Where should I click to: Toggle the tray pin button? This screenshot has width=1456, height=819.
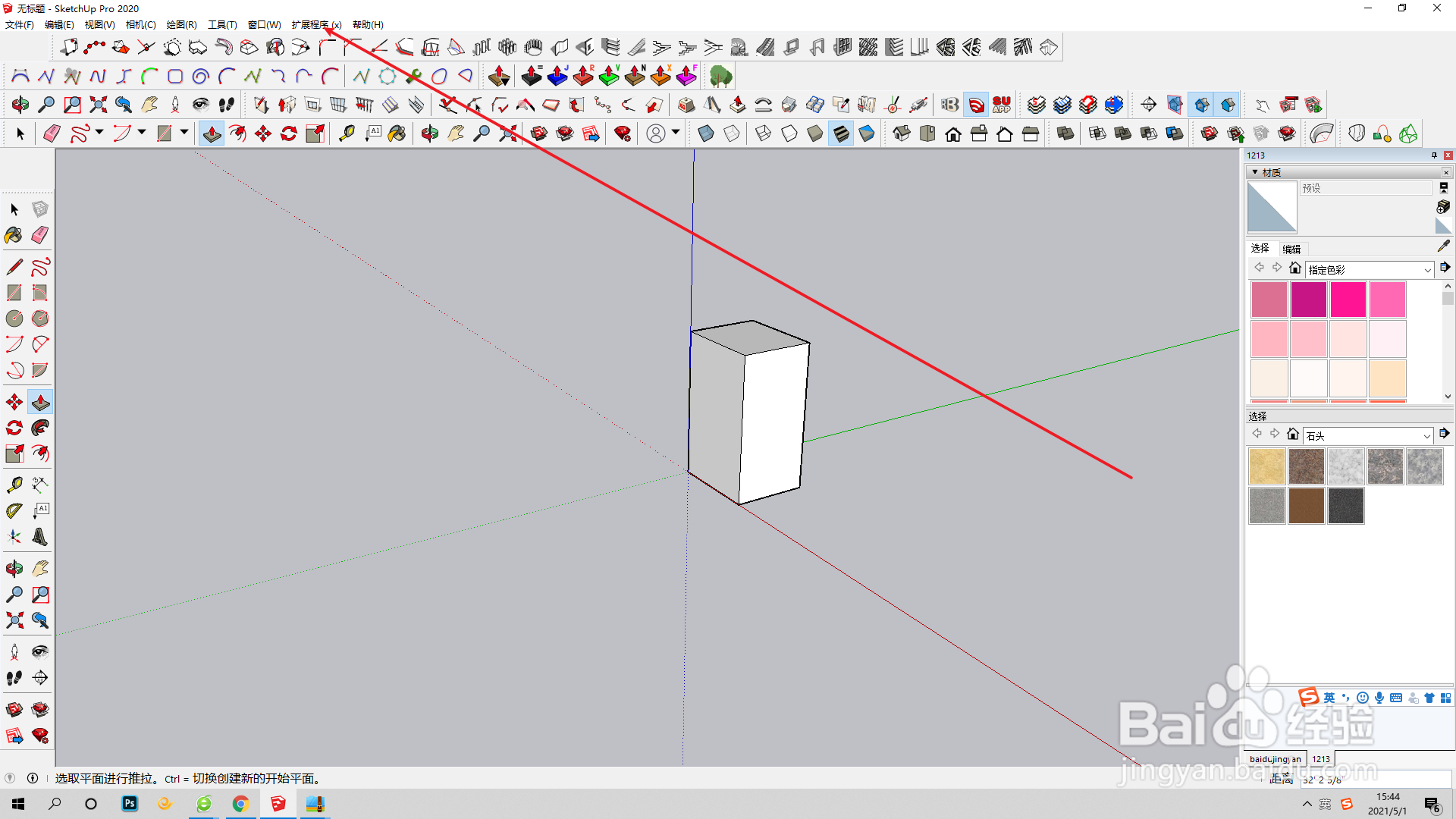[1434, 155]
